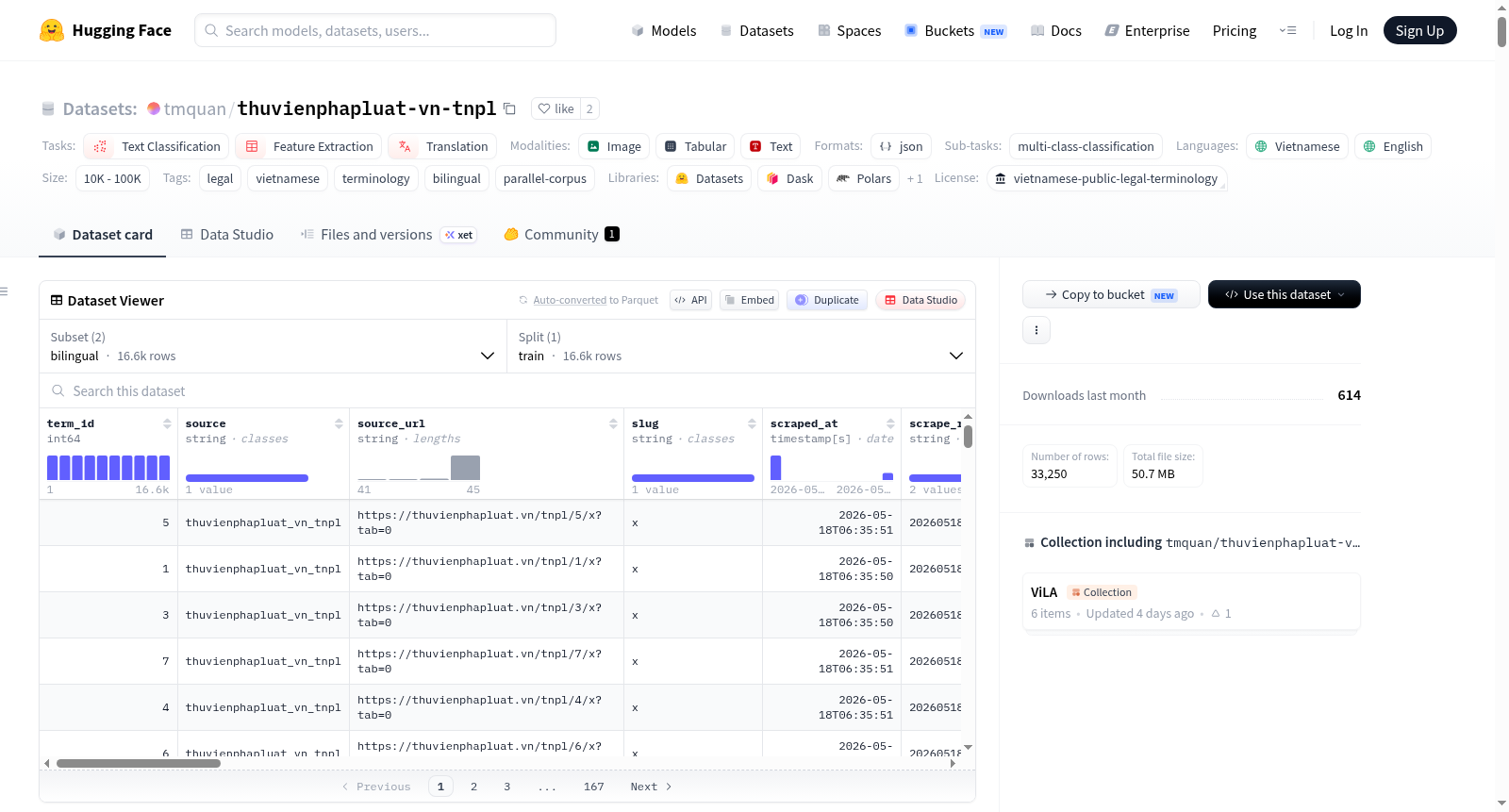Open Models in top navigation
Image resolution: width=1509 pixels, height=812 pixels.
664,30
